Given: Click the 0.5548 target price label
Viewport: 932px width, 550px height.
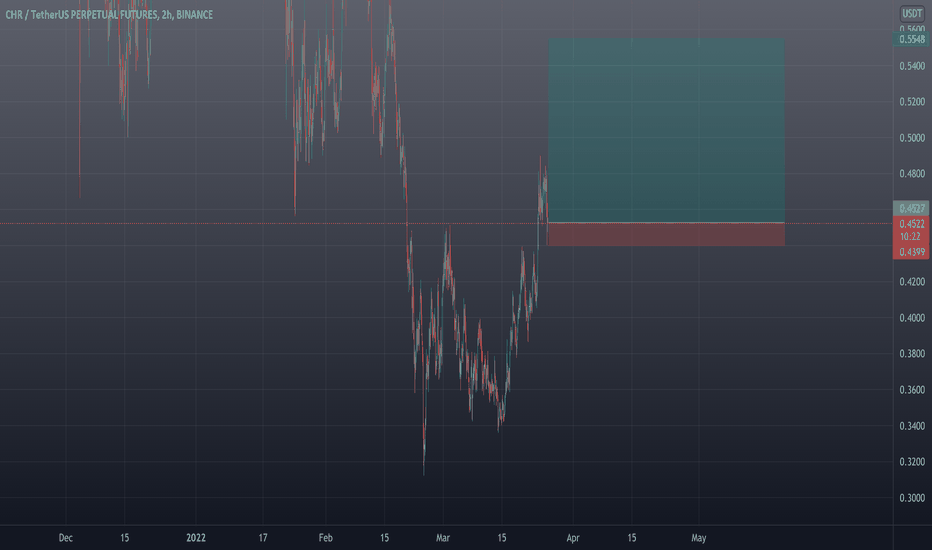Looking at the screenshot, I should pyautogui.click(x=911, y=39).
